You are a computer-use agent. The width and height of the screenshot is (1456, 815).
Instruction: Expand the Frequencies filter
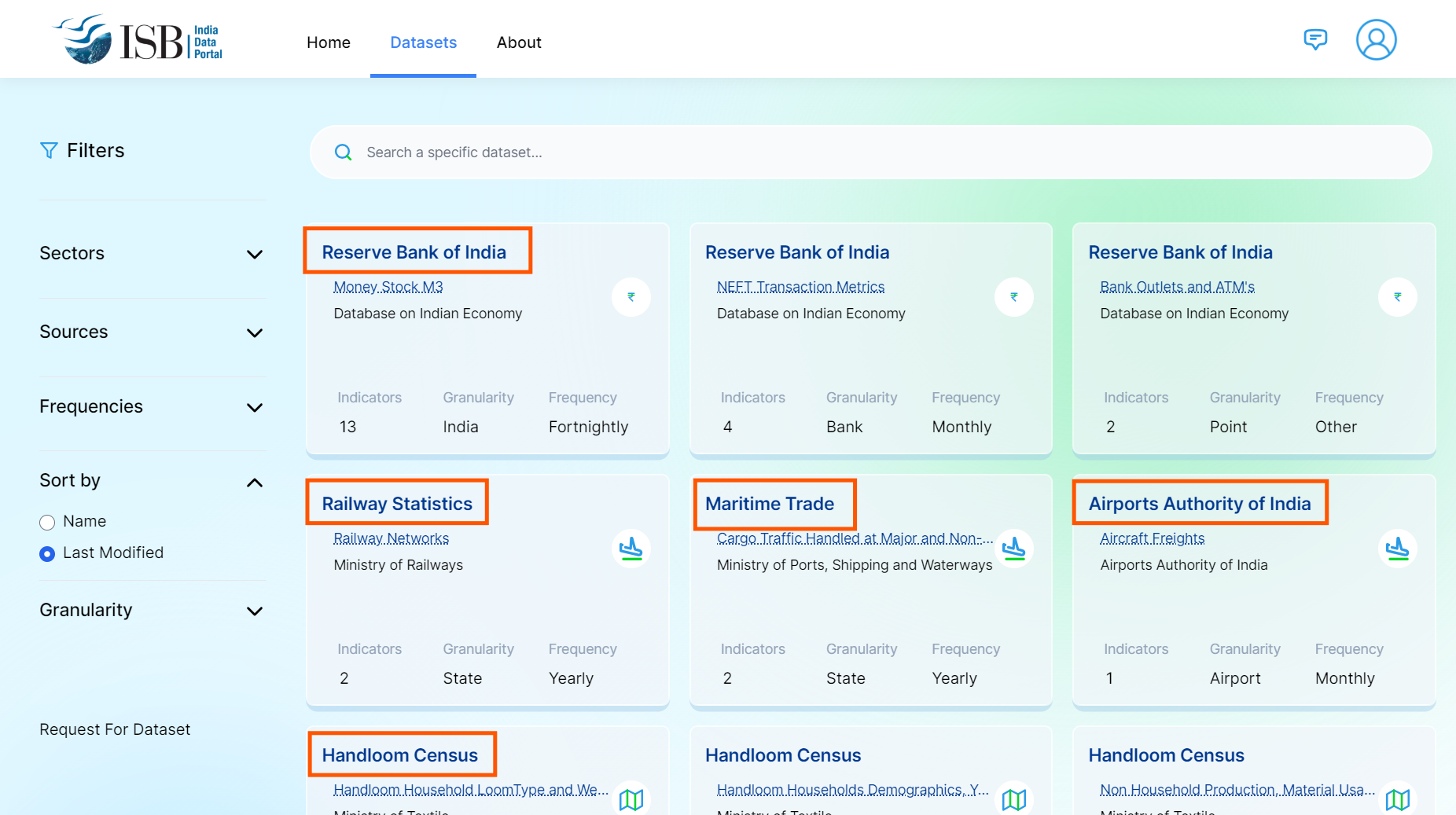point(254,407)
